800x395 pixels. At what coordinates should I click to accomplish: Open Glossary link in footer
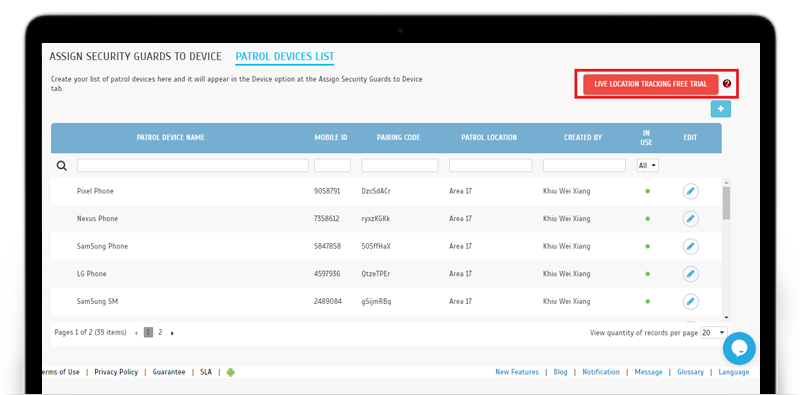coord(690,372)
